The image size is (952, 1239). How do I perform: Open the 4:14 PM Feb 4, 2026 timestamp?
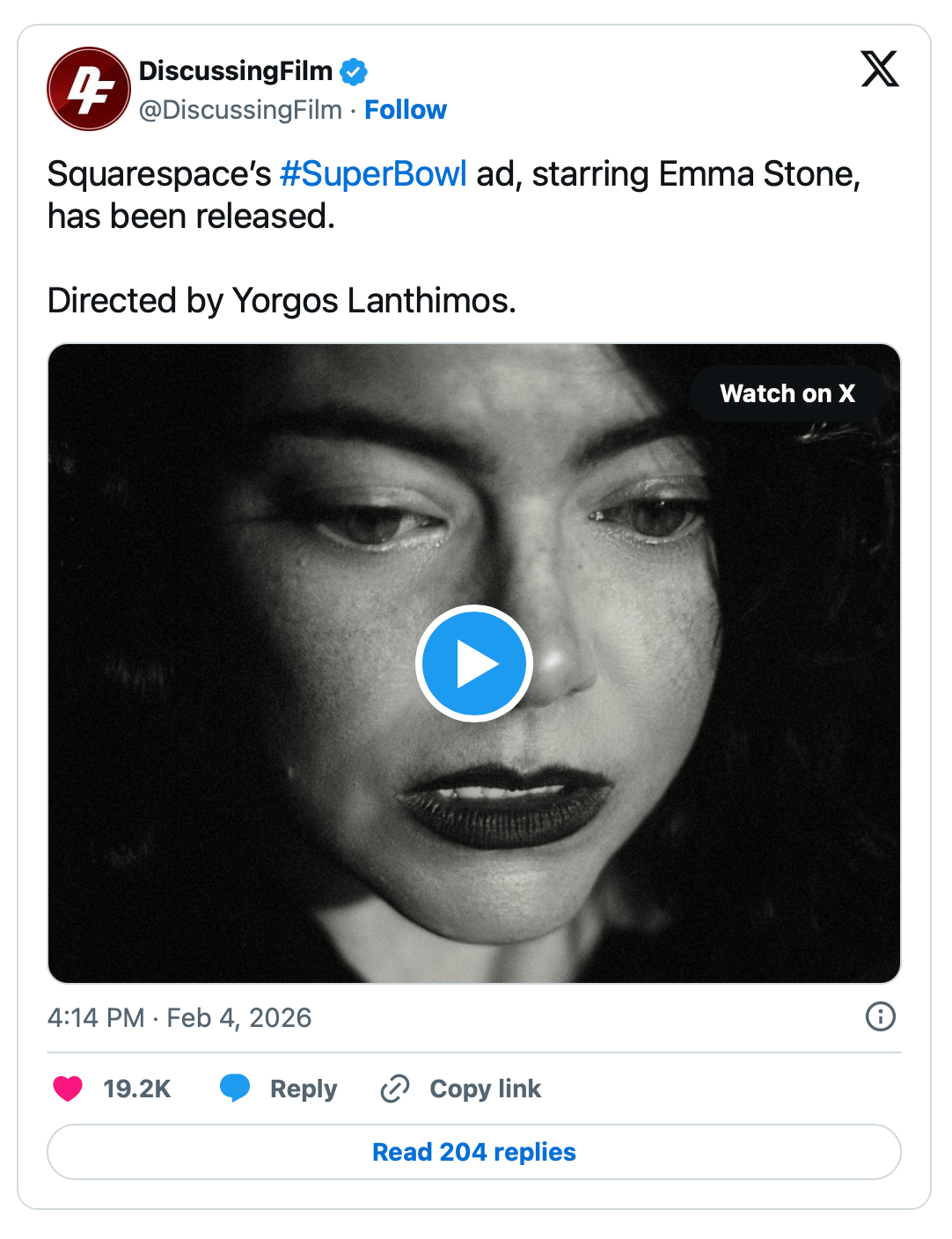(179, 1017)
